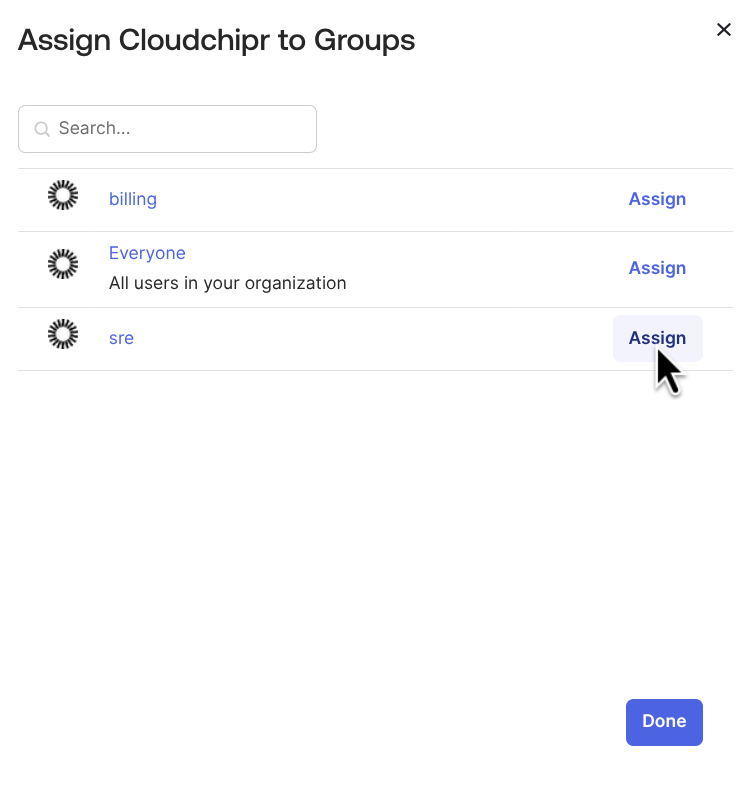Click the sre group icon

click(x=63, y=334)
